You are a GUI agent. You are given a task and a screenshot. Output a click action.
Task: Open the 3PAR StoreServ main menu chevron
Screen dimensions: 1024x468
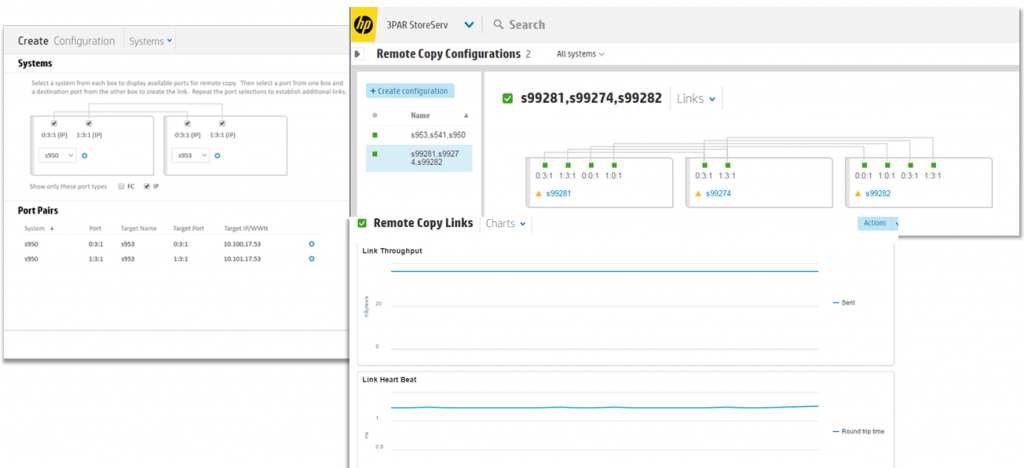(469, 25)
